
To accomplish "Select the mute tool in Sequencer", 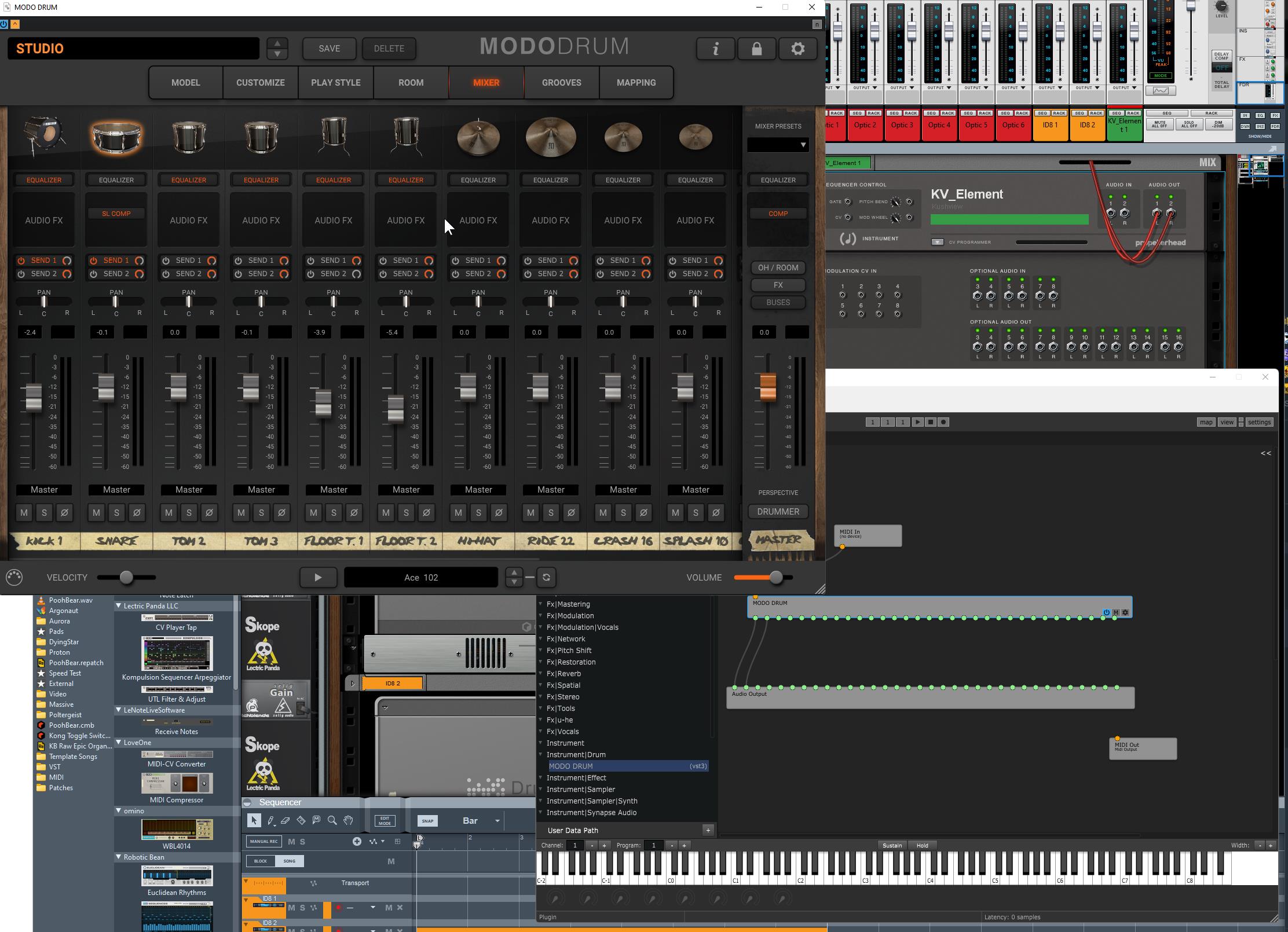I will [316, 820].
